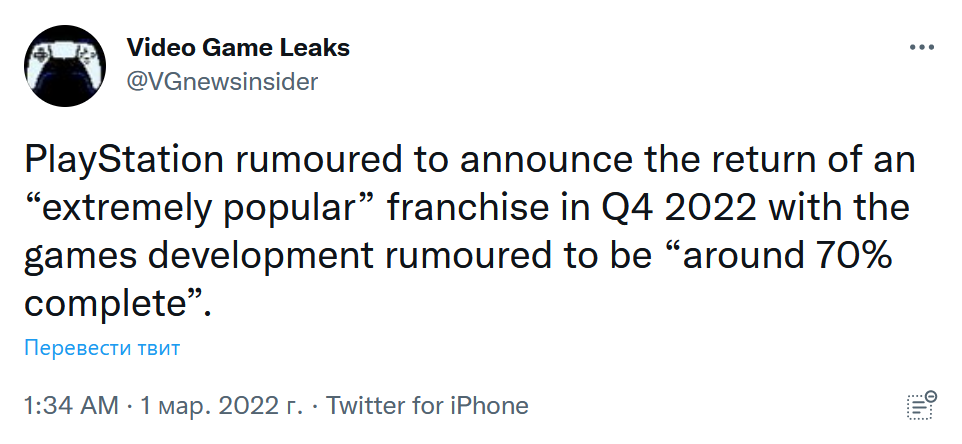962x444 pixels.
Task: Click the word announce in the tweet
Action: pos(545,161)
